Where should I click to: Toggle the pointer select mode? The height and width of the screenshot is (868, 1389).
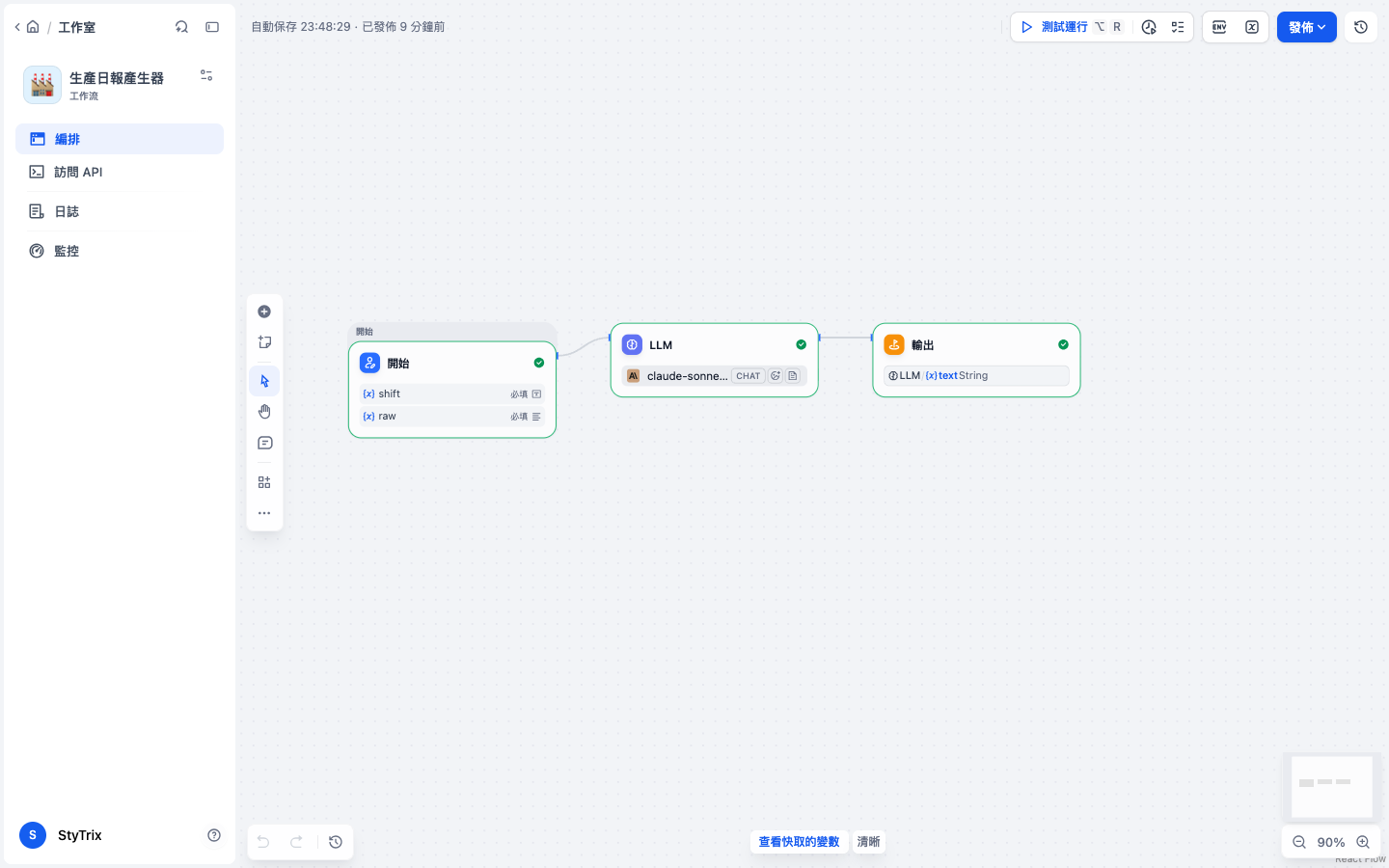pyautogui.click(x=264, y=381)
